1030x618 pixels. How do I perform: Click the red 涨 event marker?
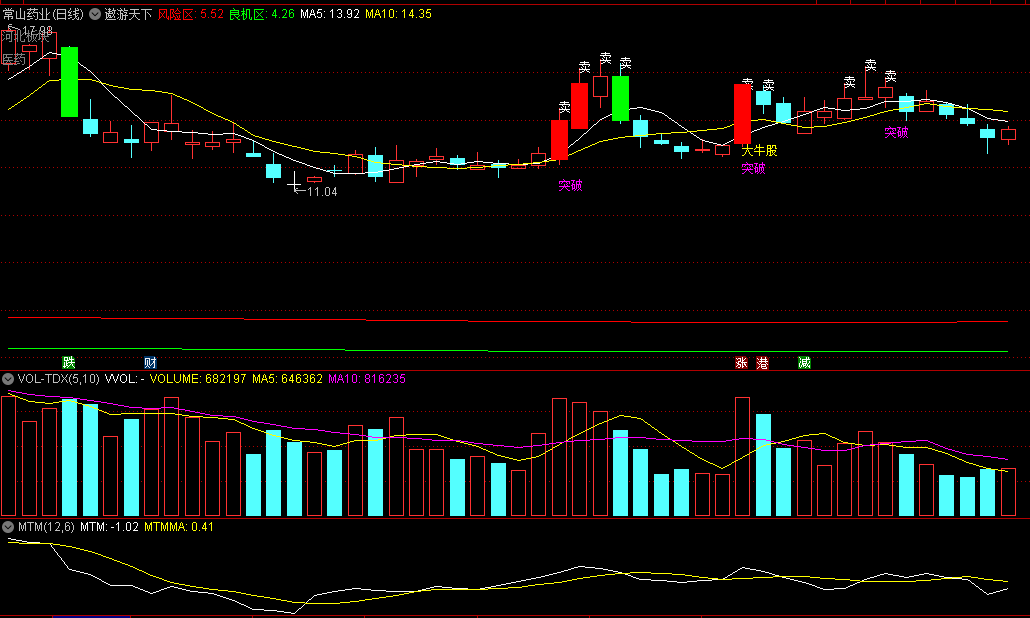tap(742, 363)
